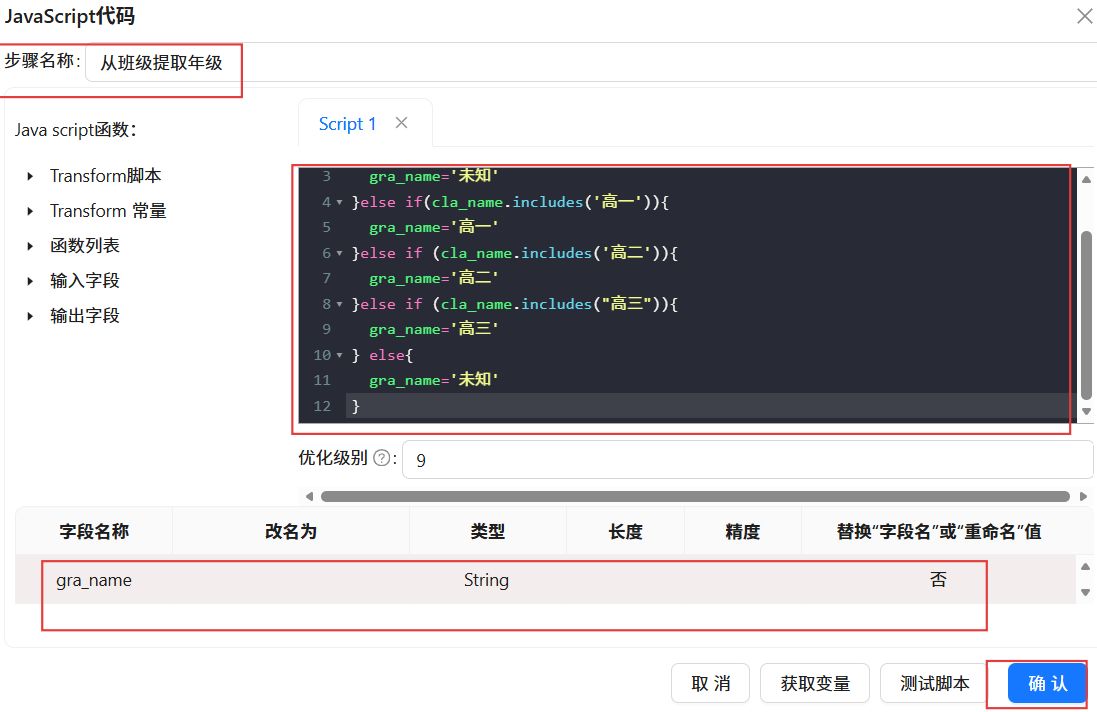Collapse code fold arrow on line 6
This screenshot has width=1097, height=712.
[339, 253]
